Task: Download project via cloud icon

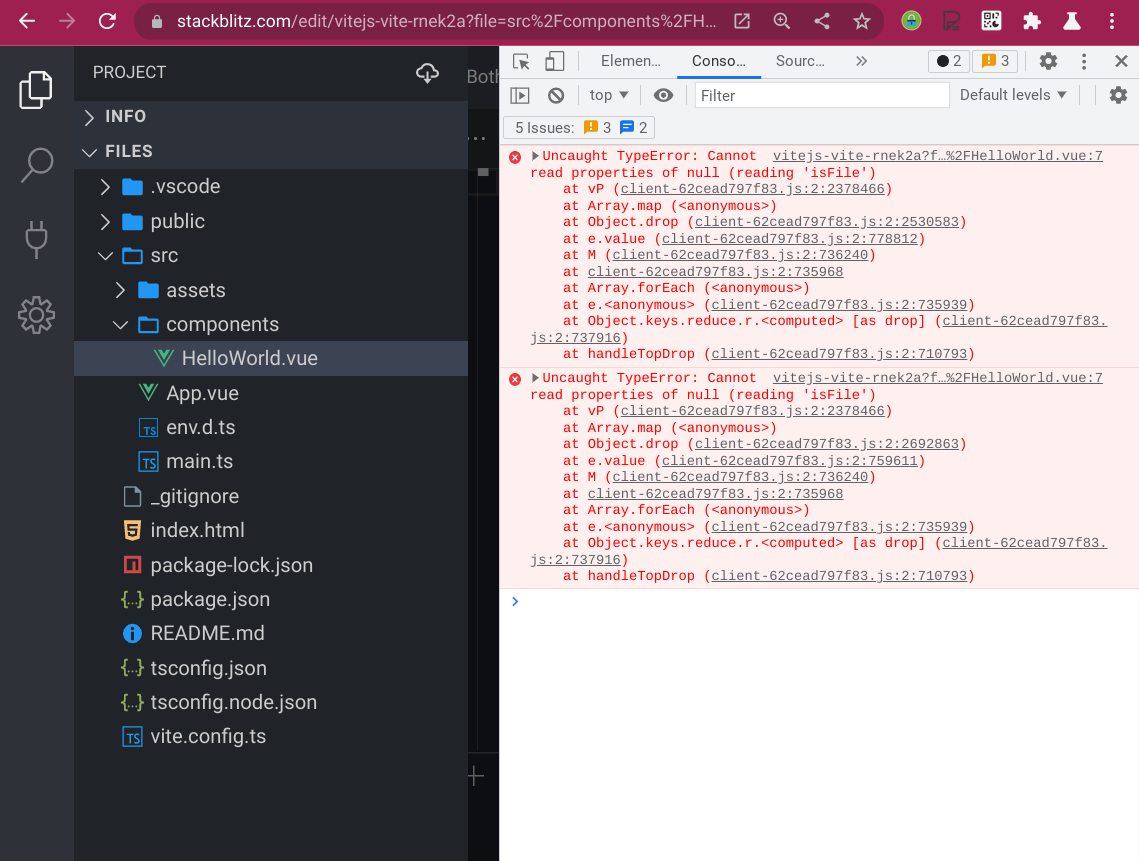Action: (427, 73)
